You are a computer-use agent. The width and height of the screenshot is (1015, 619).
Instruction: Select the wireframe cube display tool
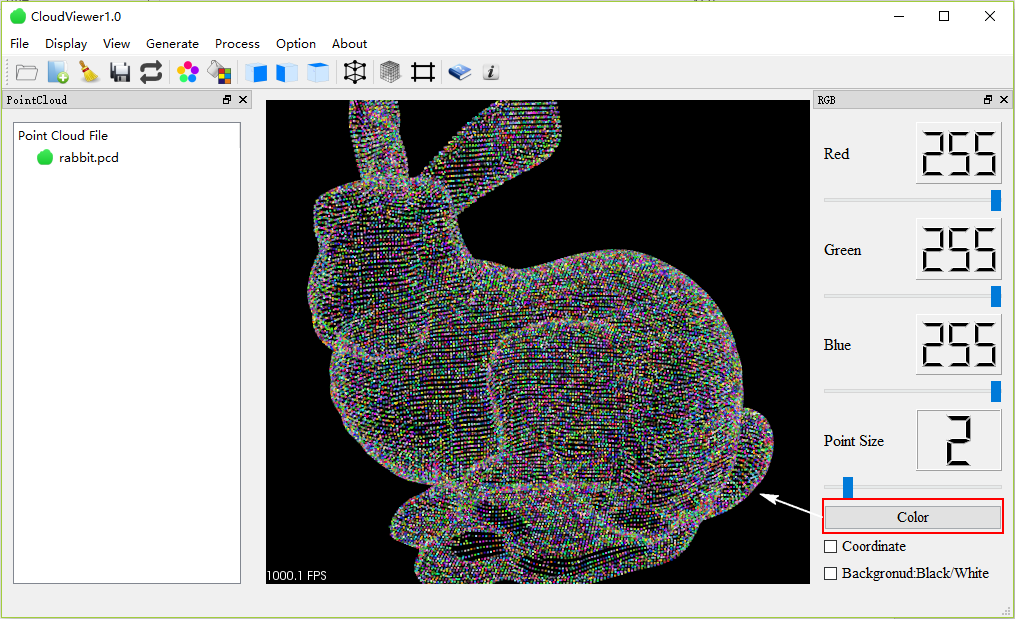click(355, 71)
